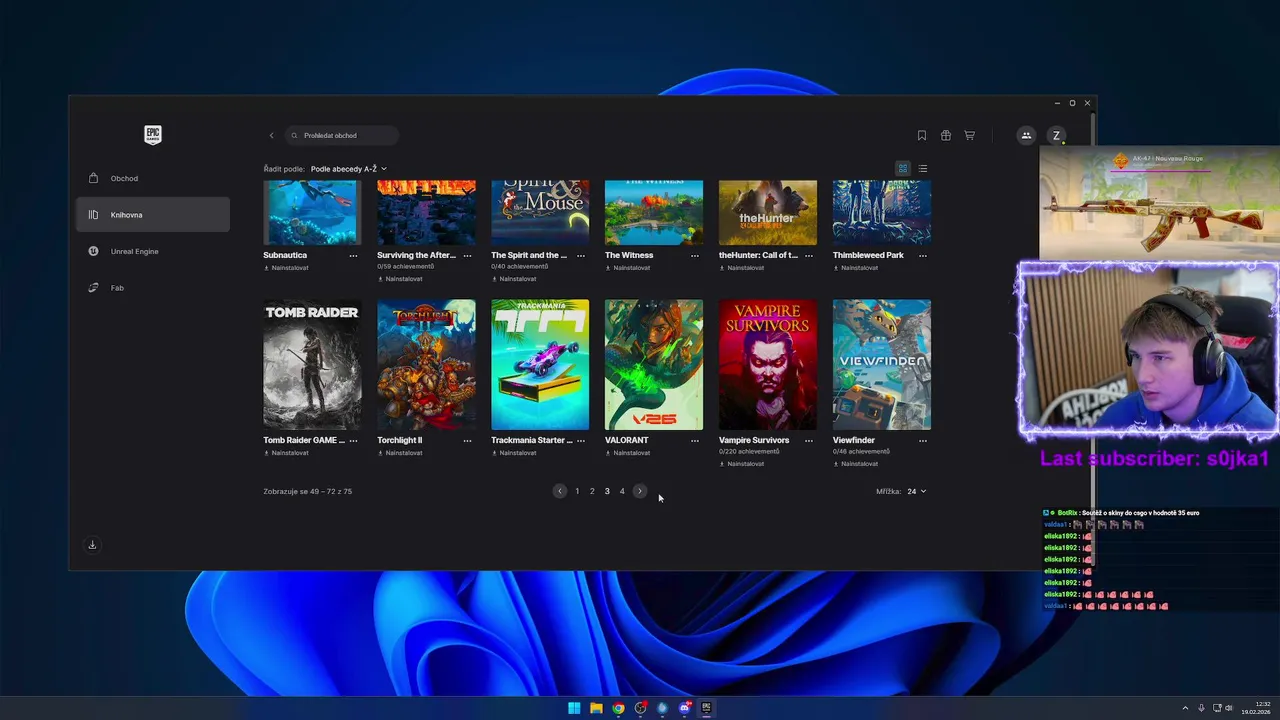
Task: Open options menu for Tomb Raider
Action: click(353, 441)
